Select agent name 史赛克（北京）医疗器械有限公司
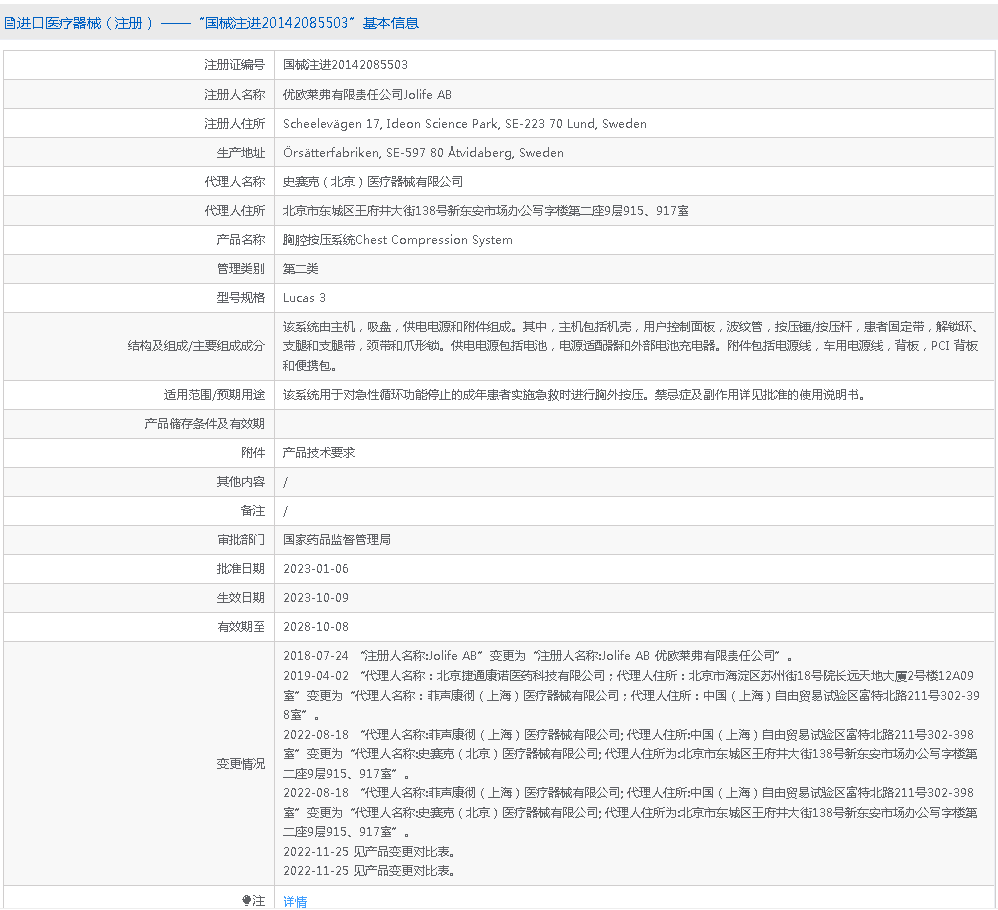The image size is (998, 910). click(x=373, y=182)
